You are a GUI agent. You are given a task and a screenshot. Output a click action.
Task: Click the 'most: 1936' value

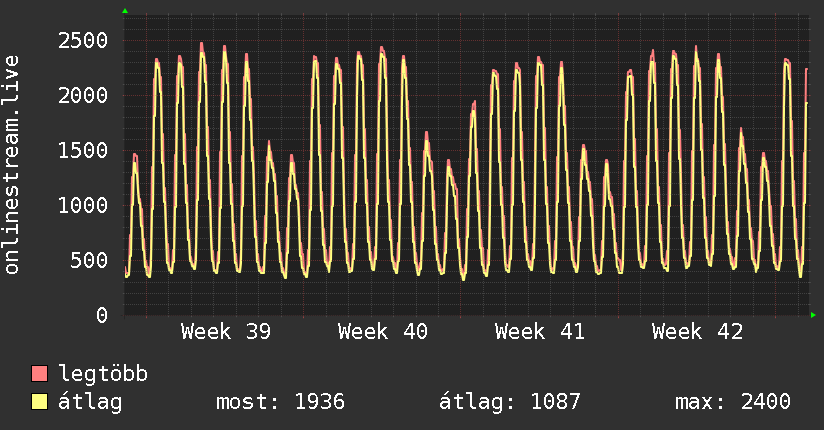click(x=281, y=402)
